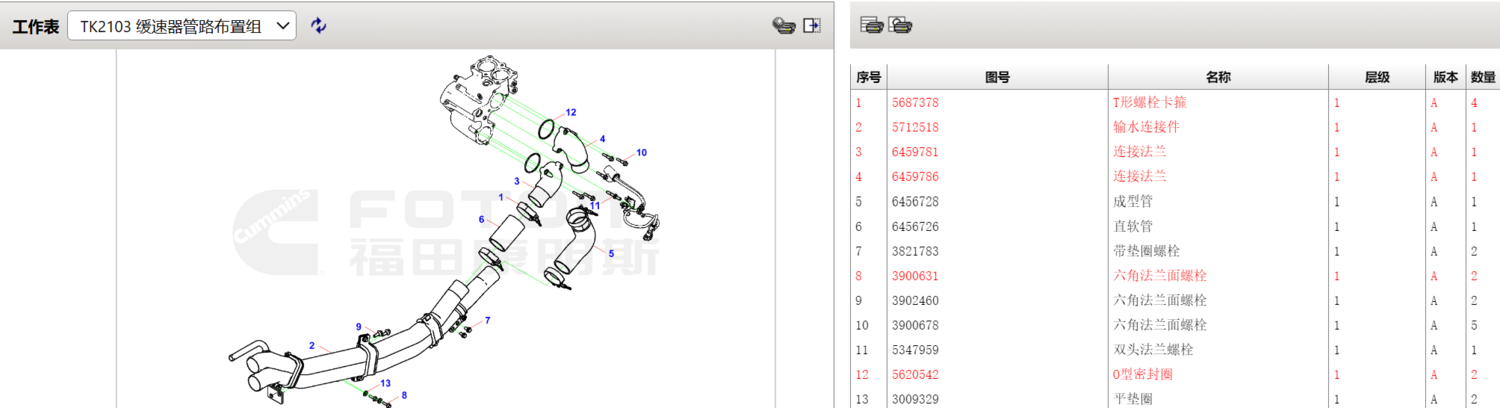Viewport: 1500px width, 408px height.
Task: Select callout number 3 in the diagram
Action: tap(517, 181)
